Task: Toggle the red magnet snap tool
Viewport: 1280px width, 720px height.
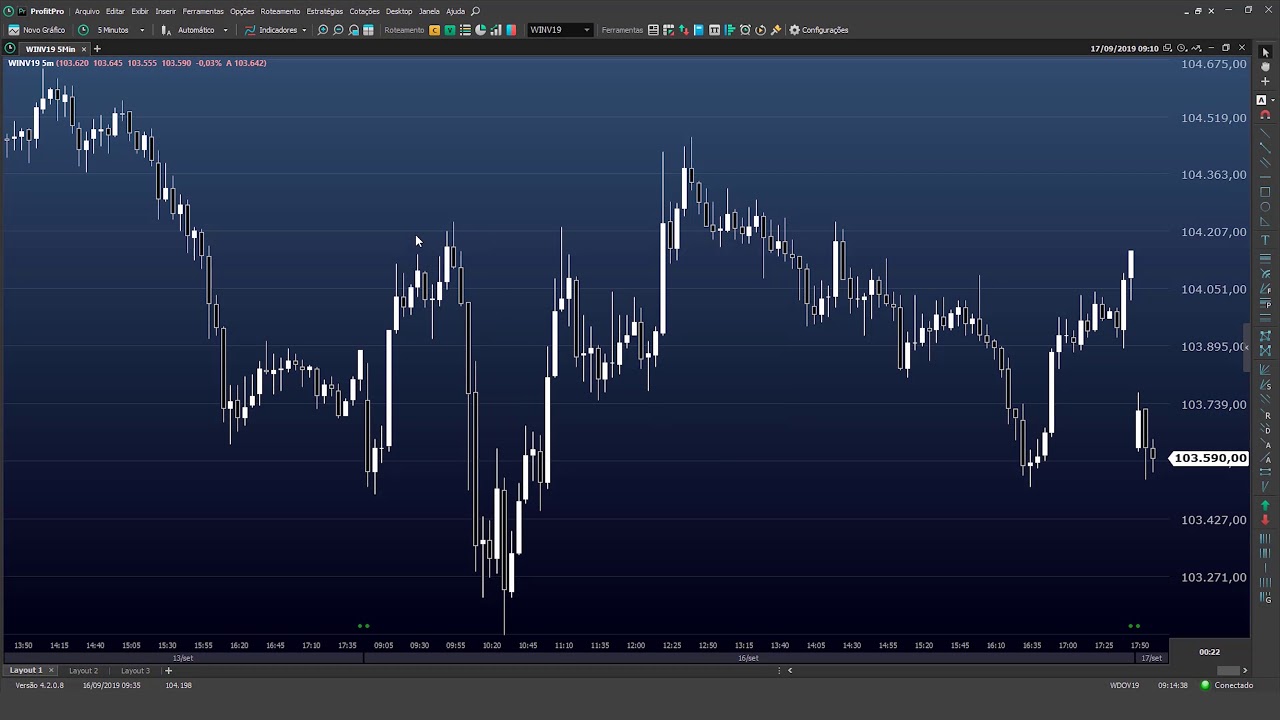Action: pos(1265,115)
